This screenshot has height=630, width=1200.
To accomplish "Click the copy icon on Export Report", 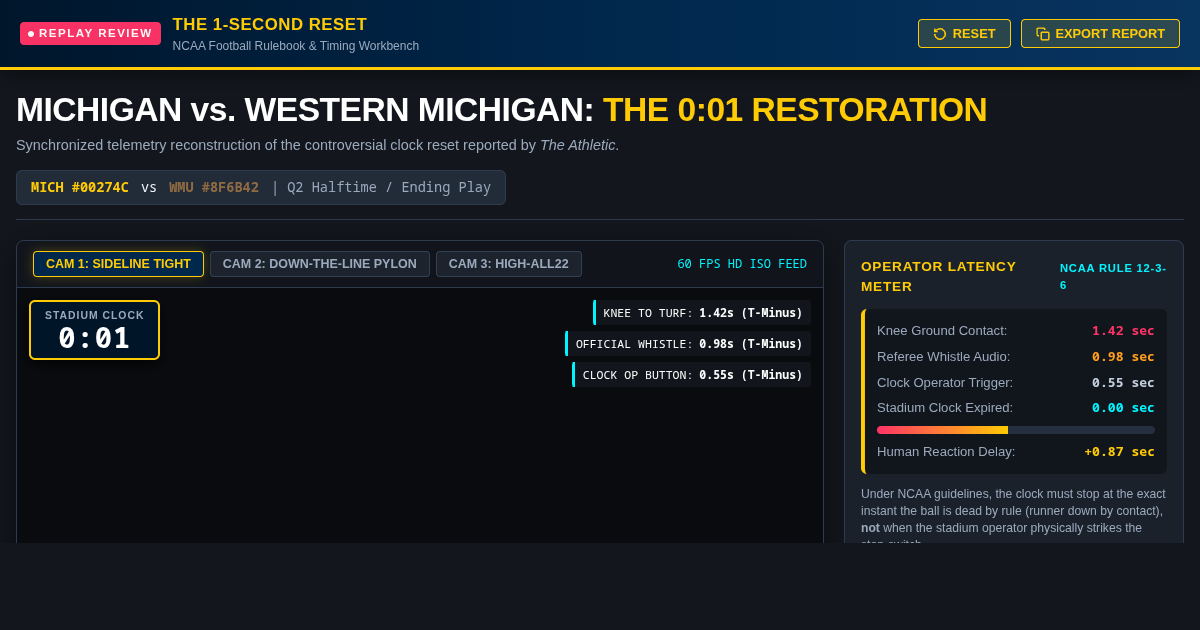I will 1043,34.
